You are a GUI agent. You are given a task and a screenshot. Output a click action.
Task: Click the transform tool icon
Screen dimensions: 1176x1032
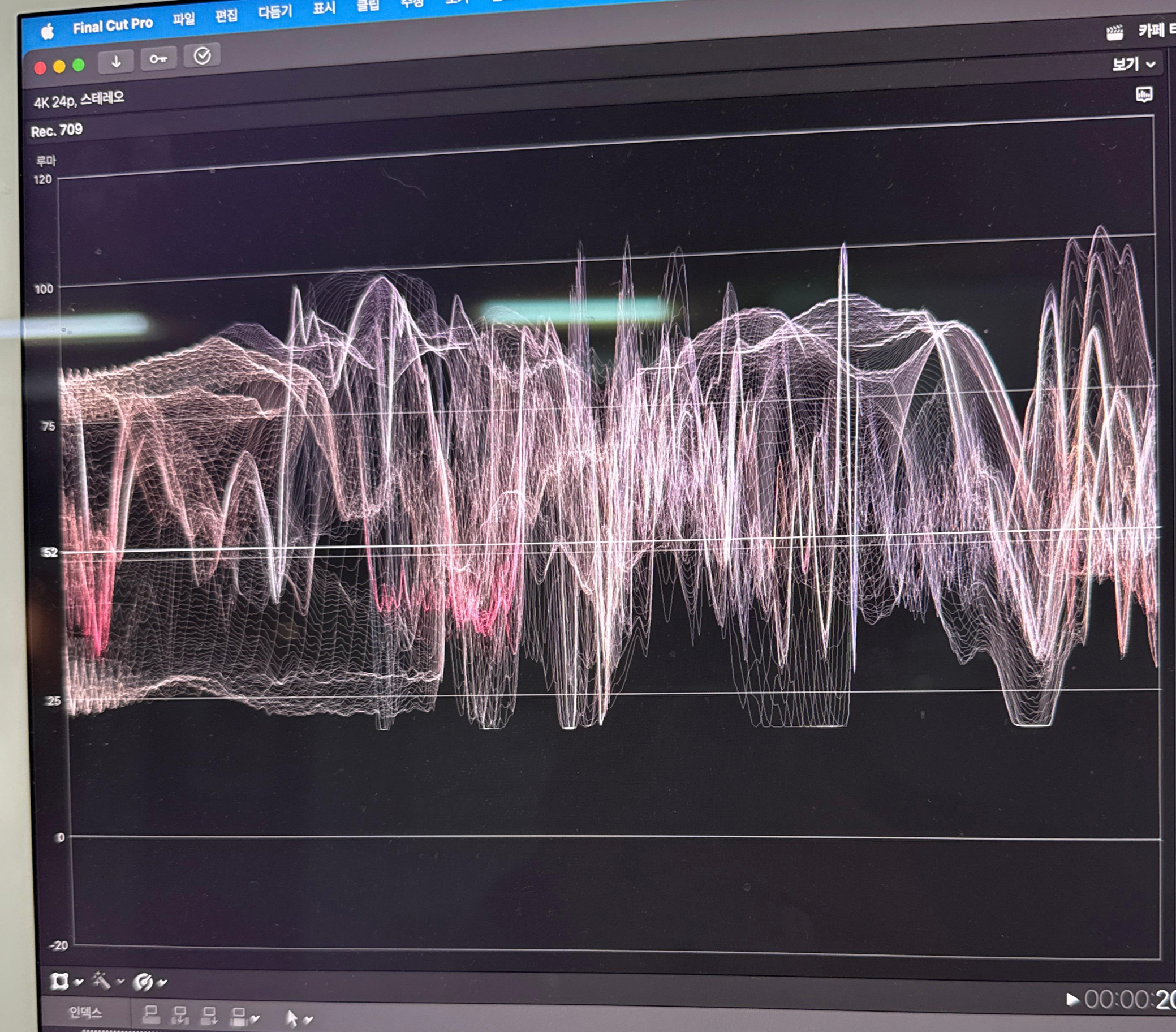(59, 981)
